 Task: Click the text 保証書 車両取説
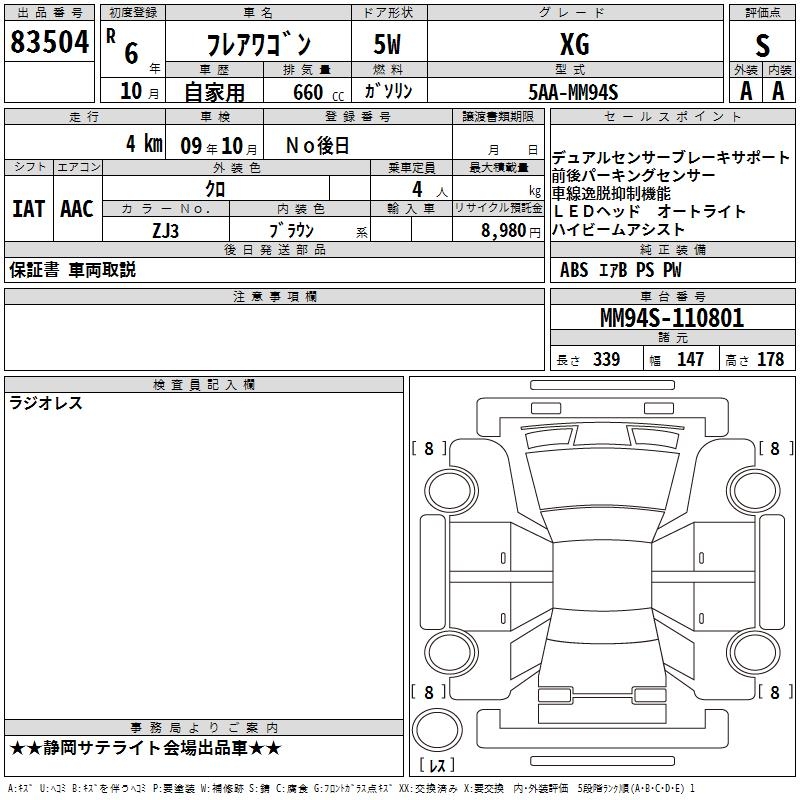72,270
